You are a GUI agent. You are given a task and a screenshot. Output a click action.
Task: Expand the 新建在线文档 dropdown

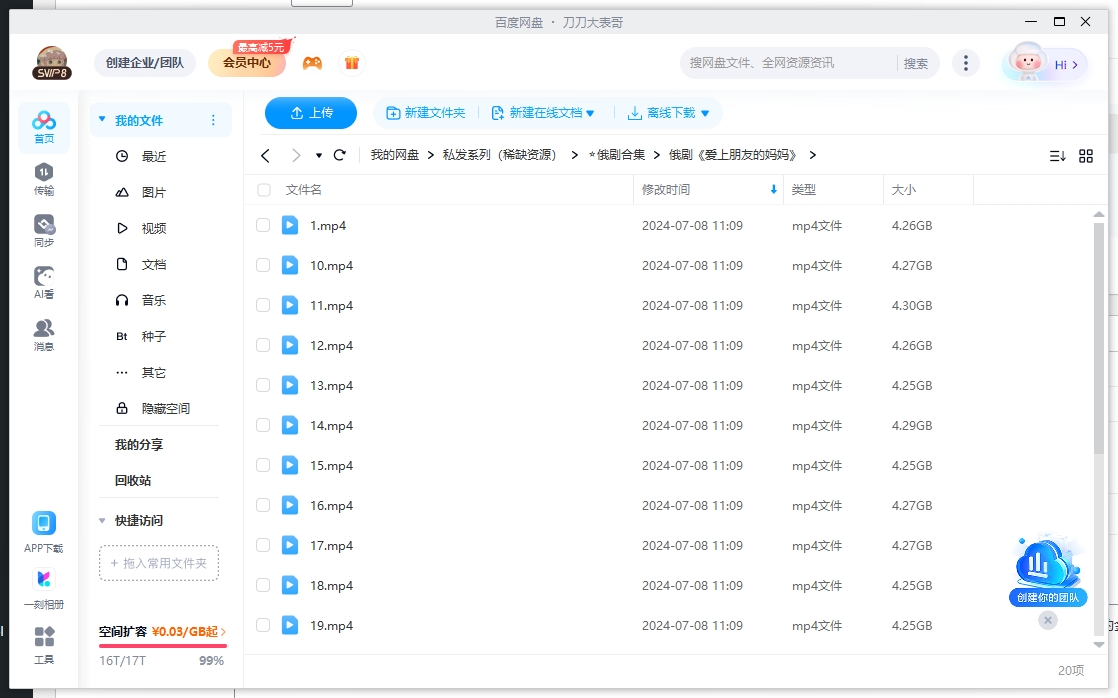pos(545,113)
